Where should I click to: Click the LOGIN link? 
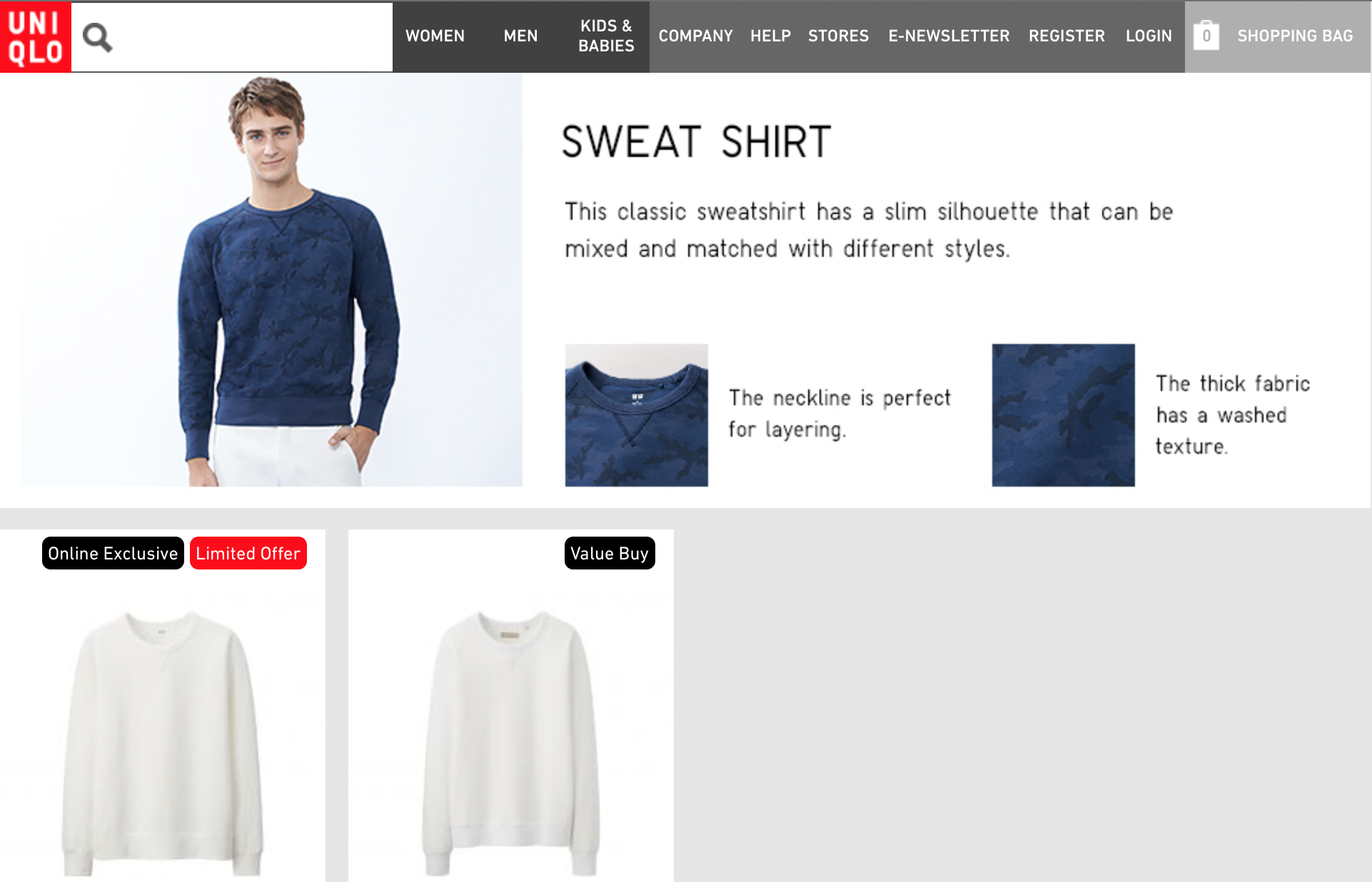click(1149, 36)
